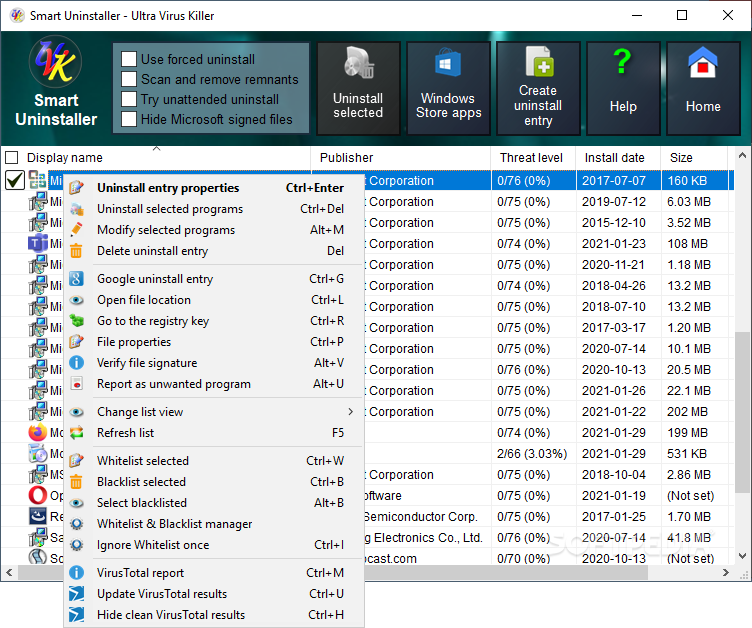Click the trash icon beside Delete uninstall entry
Screen dimensions: 752x628
pyautogui.click(x=77, y=251)
